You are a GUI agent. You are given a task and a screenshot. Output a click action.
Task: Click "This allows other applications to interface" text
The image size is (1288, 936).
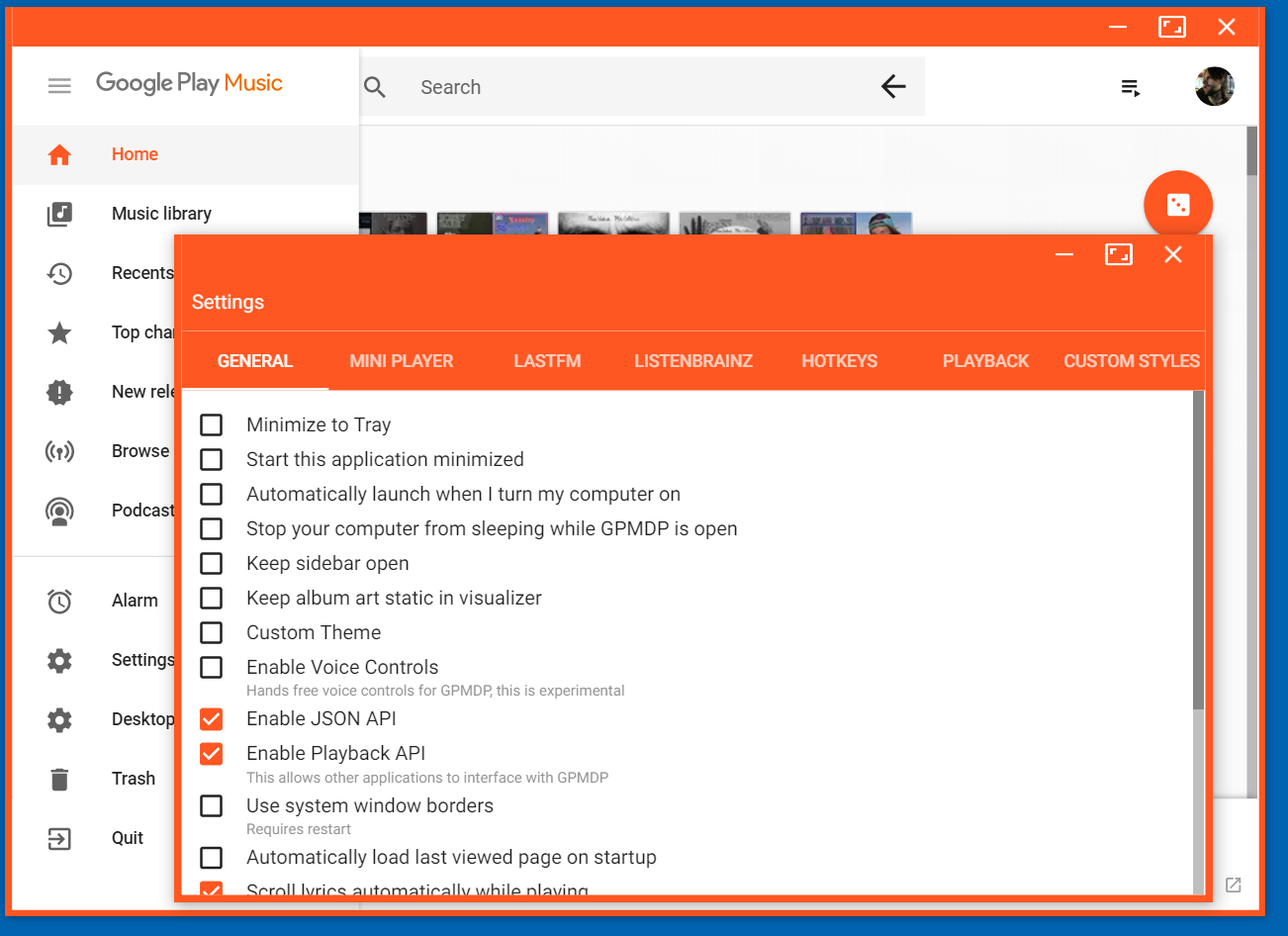(x=427, y=778)
